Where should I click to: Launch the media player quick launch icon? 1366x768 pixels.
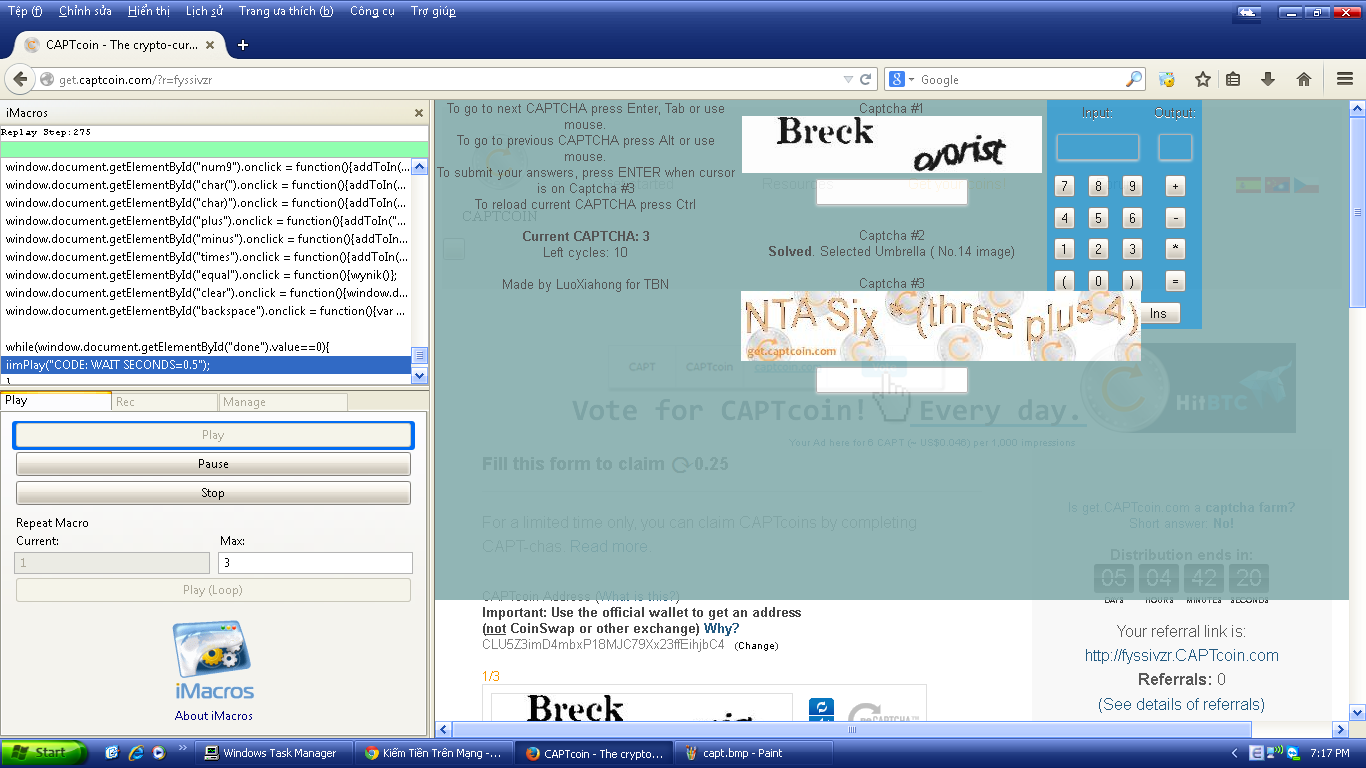[158, 753]
